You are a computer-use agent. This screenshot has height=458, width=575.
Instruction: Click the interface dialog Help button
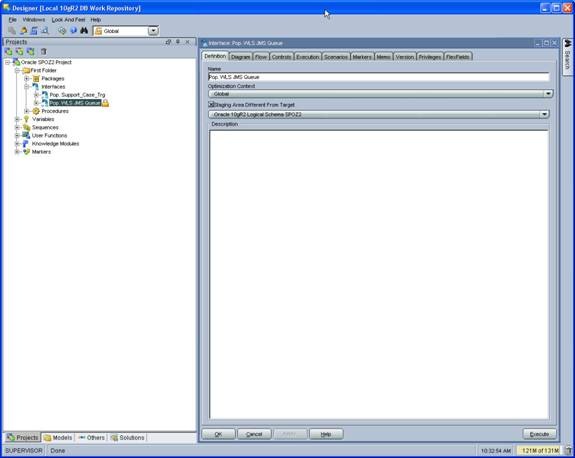(326, 434)
